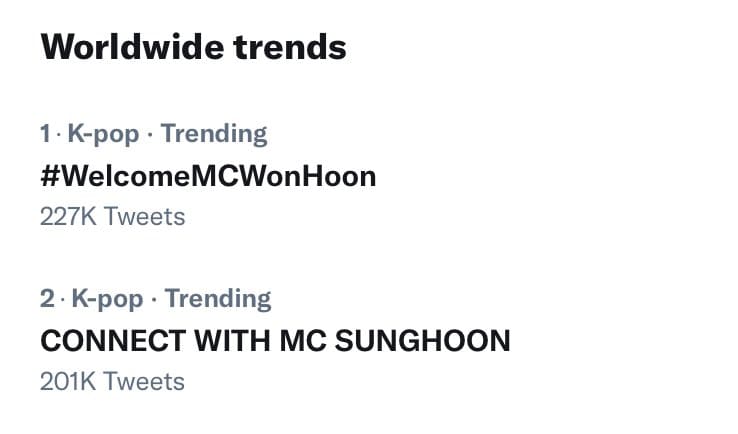
Task: Click Trending label above #WelcomeMCWonHoon
Action: (x=214, y=133)
